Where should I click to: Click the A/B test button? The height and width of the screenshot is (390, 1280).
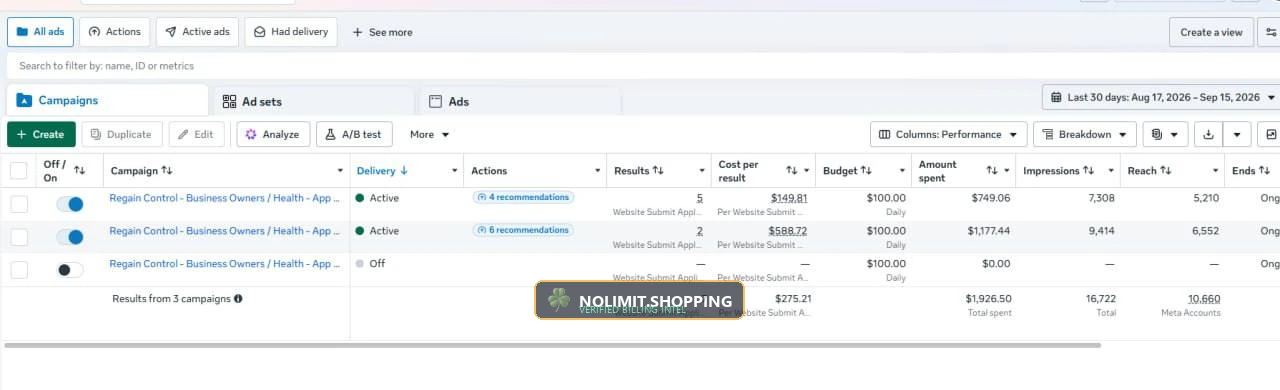click(x=354, y=134)
